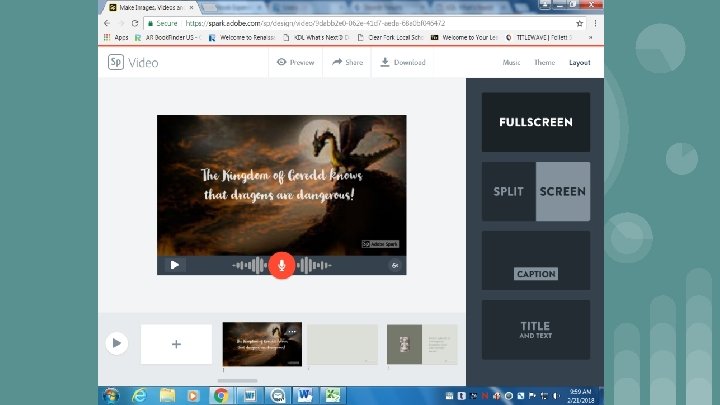This screenshot has width=720, height=405.
Task: Open the Share option
Action: point(347,62)
